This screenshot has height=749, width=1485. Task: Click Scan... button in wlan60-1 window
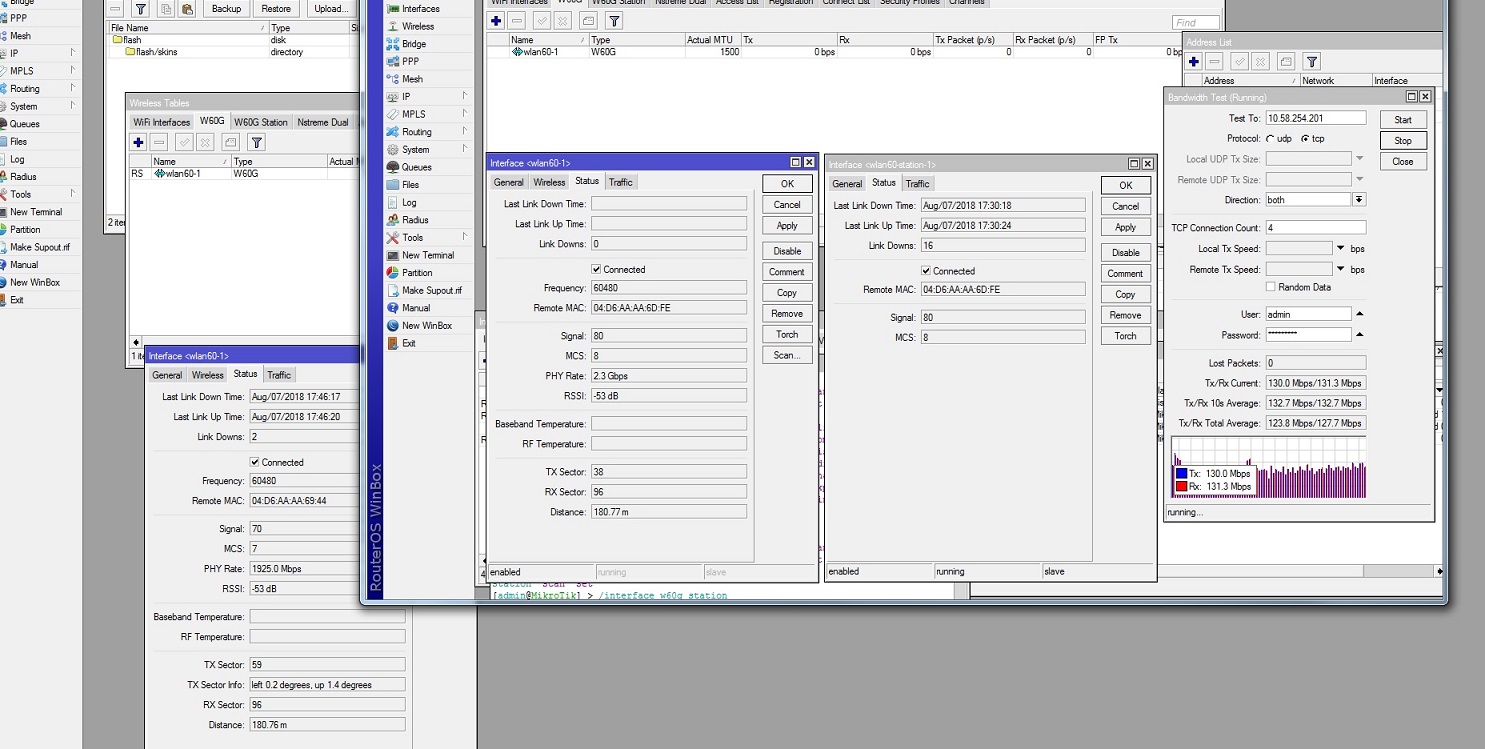[787, 355]
